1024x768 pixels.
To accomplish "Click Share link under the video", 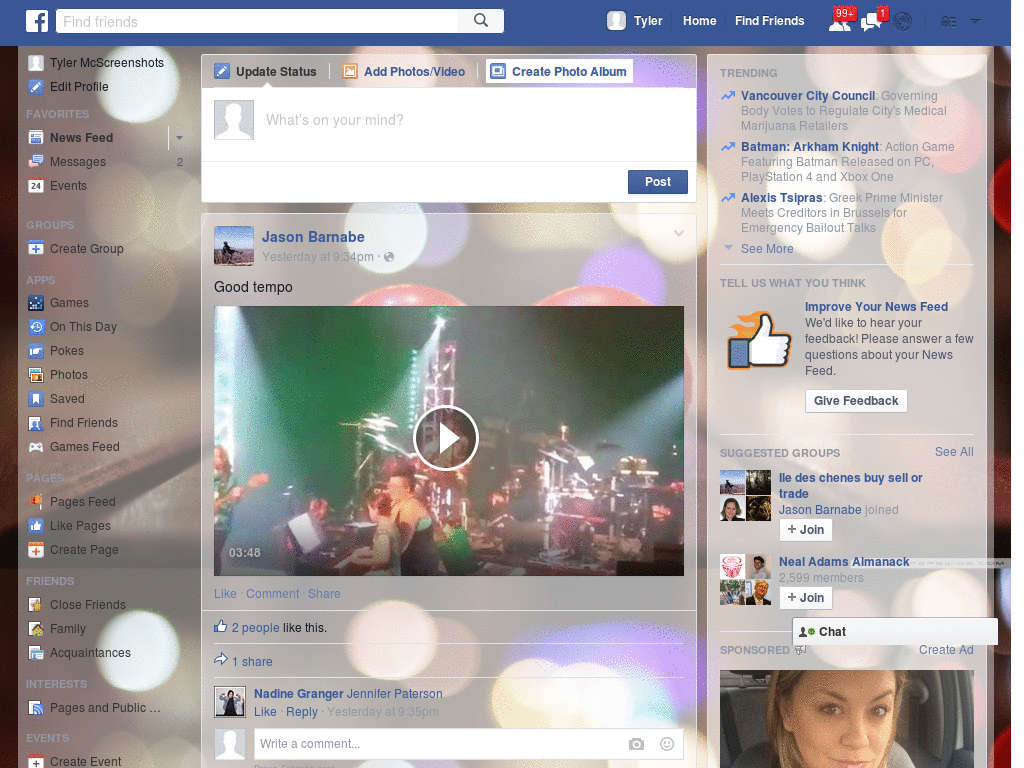I will pyautogui.click(x=324, y=594).
